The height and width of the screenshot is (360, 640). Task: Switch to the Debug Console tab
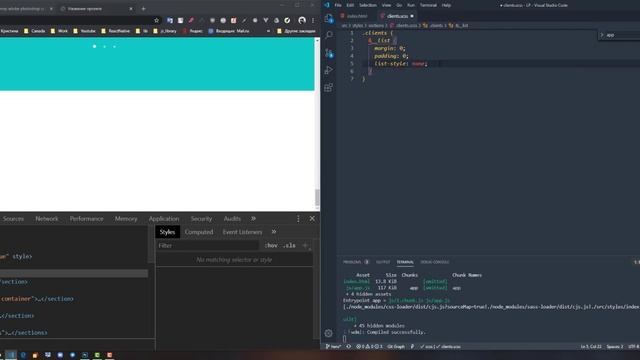point(435,262)
